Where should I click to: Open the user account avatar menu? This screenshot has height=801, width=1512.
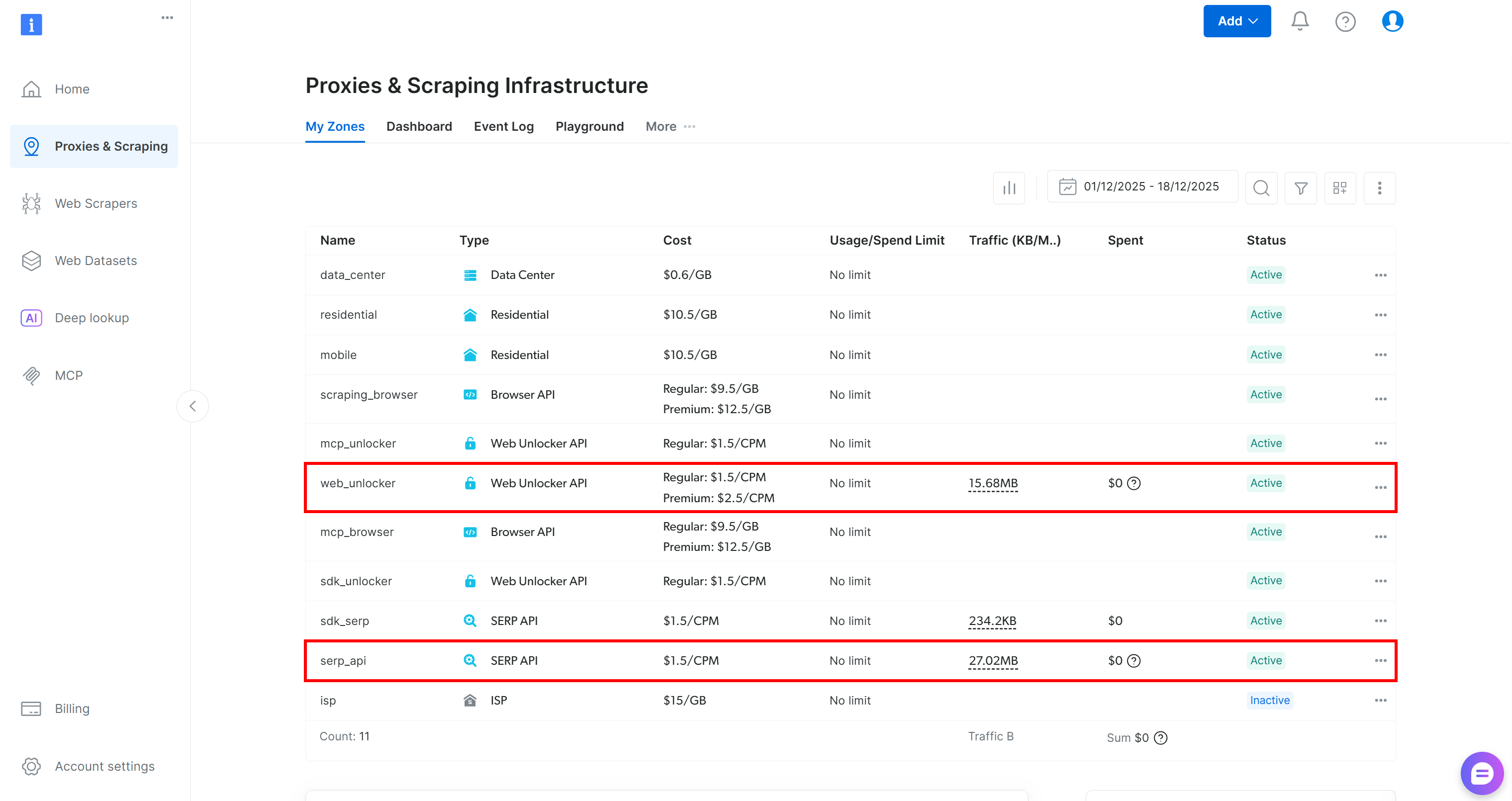pyautogui.click(x=1392, y=21)
